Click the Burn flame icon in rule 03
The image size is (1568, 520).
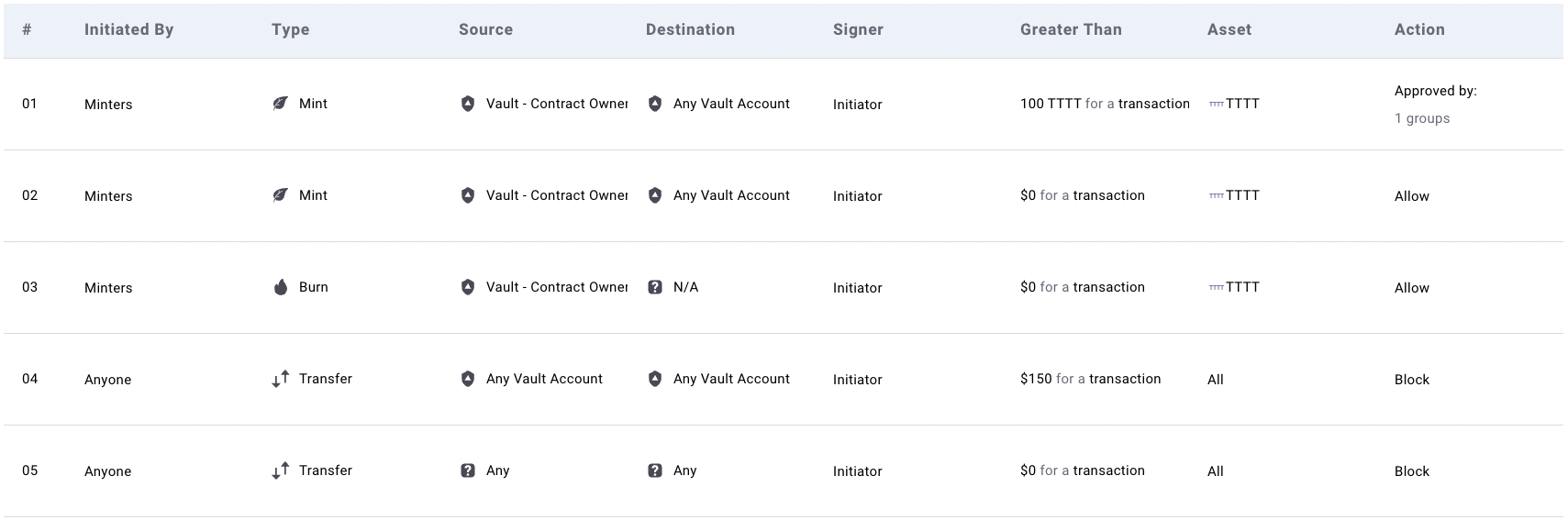coord(281,287)
